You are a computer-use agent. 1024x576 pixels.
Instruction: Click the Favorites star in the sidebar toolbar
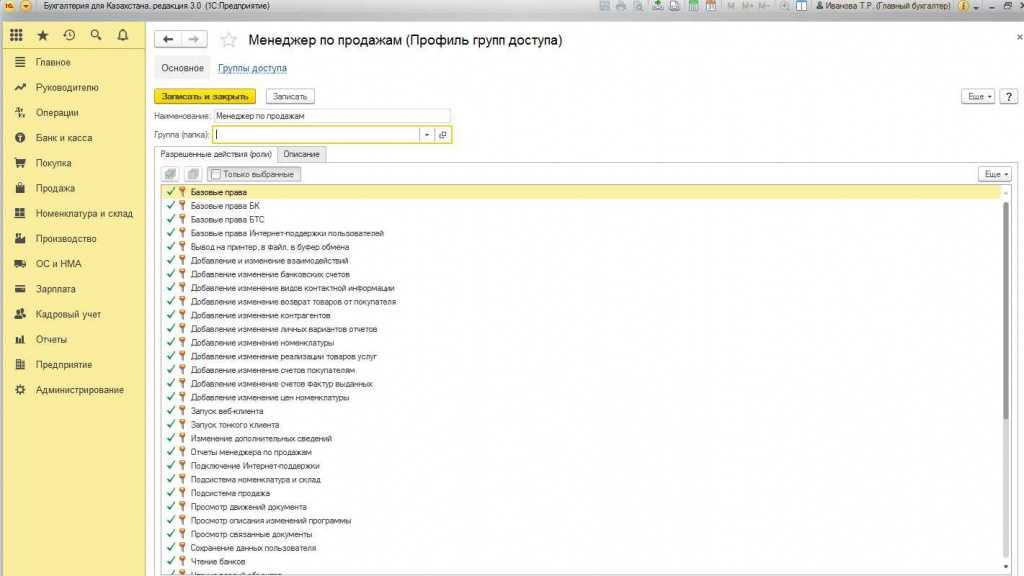(43, 35)
